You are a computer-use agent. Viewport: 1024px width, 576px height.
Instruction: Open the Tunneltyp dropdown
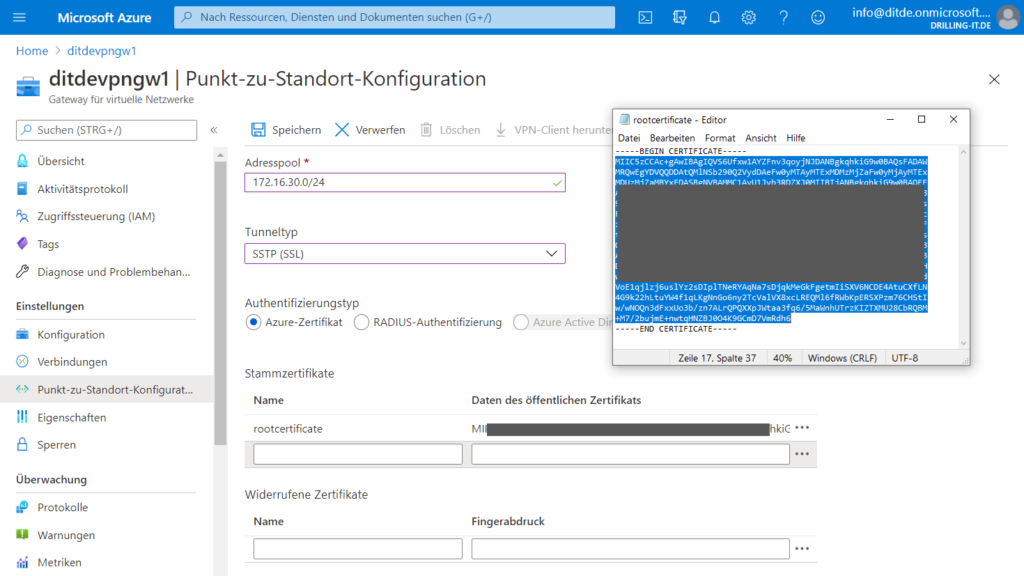click(x=405, y=253)
